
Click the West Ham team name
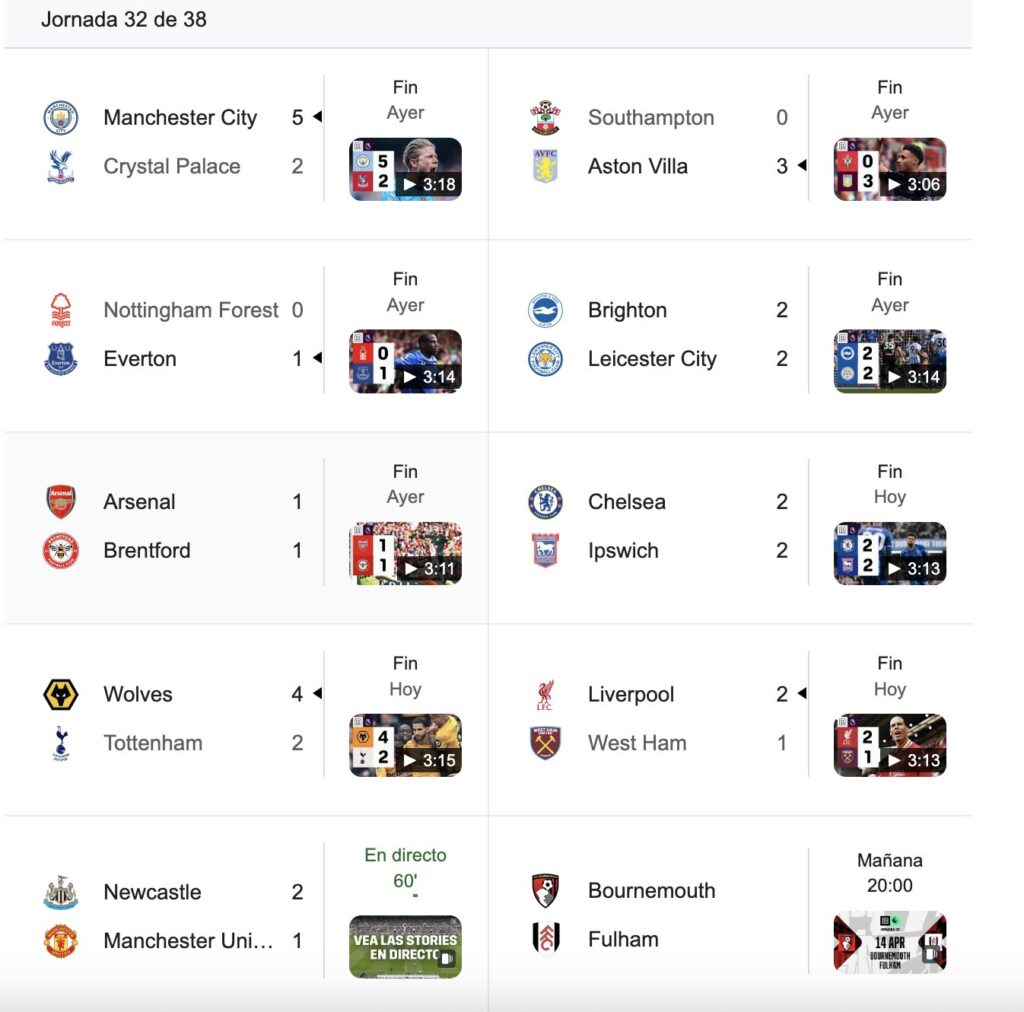coord(637,743)
